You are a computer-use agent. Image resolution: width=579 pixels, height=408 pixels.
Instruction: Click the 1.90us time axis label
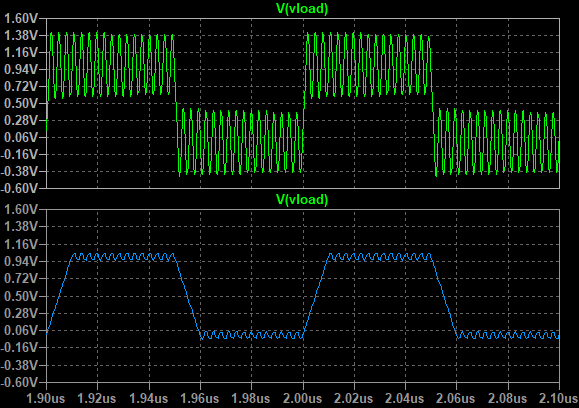tap(46, 398)
